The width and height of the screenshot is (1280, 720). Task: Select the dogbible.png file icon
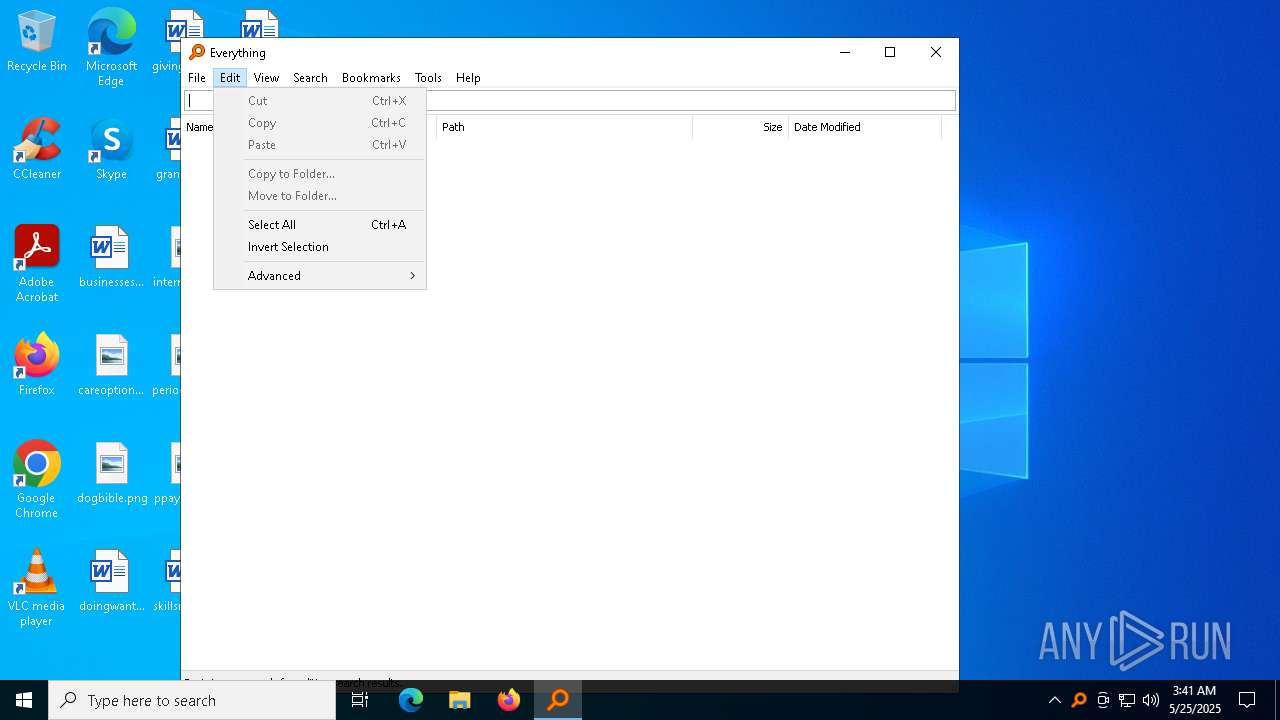111,473
